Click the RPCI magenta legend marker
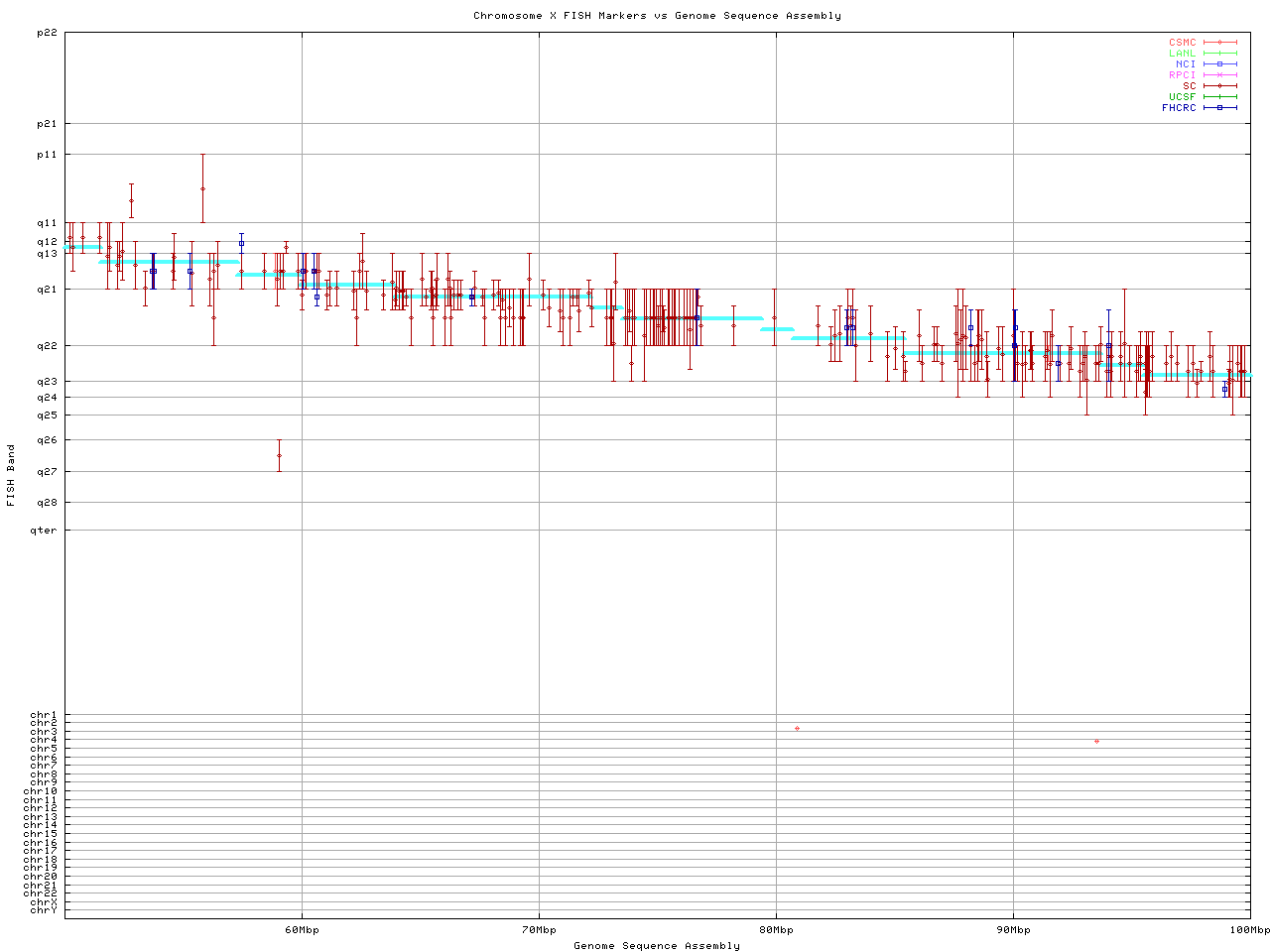This screenshot has height=952, width=1270. 1219,75
